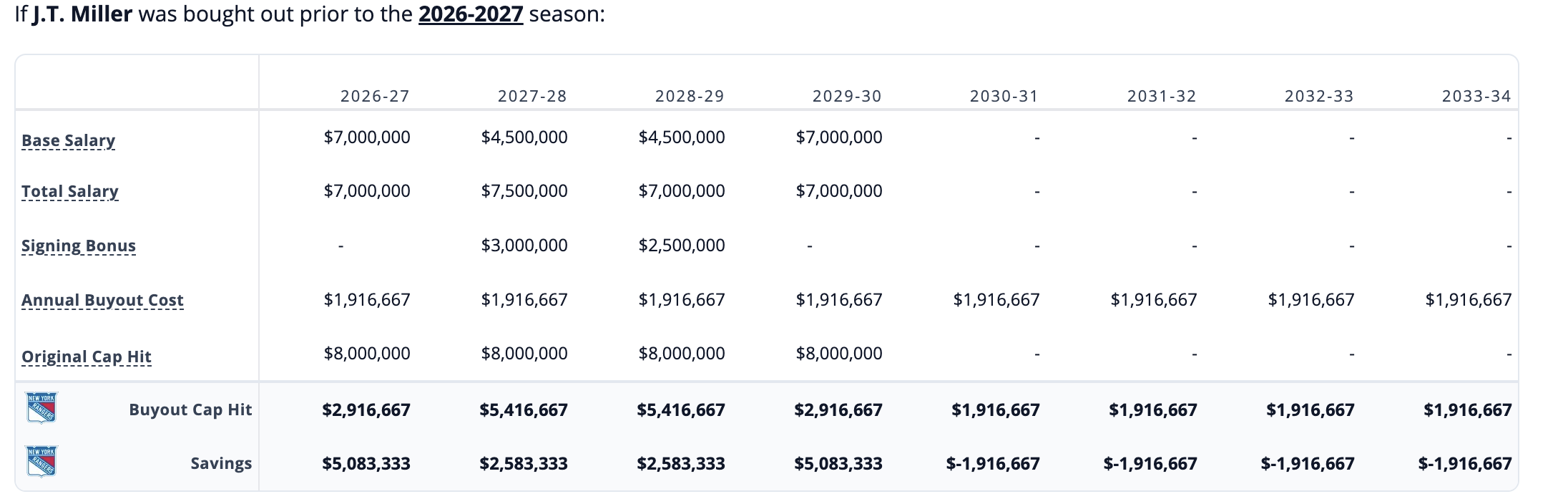Click the Buyout Cap Hit row label

(190, 410)
